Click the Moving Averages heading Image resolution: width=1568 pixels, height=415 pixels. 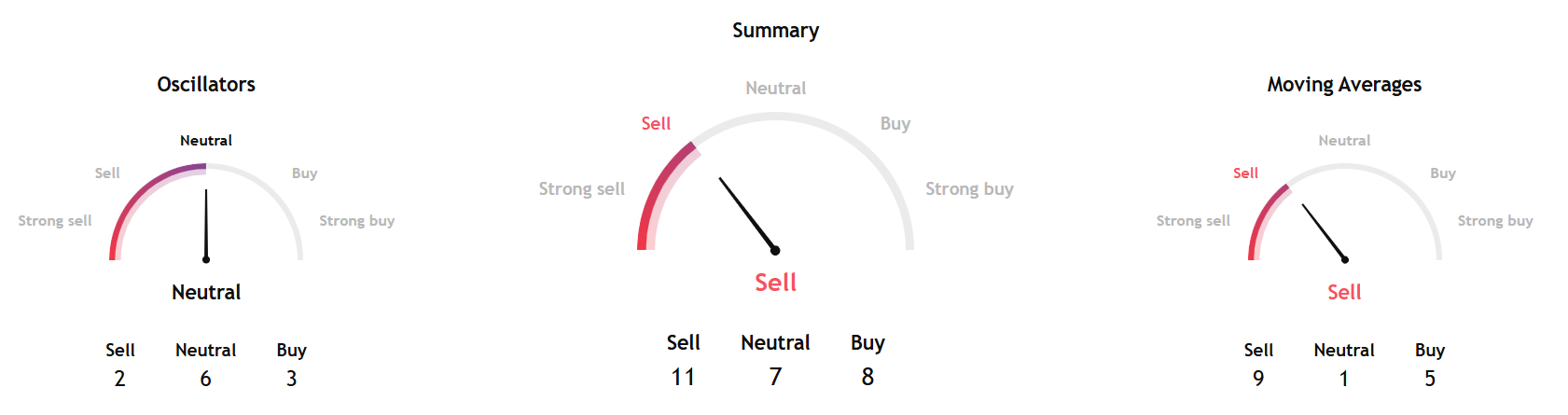[x=1344, y=85]
